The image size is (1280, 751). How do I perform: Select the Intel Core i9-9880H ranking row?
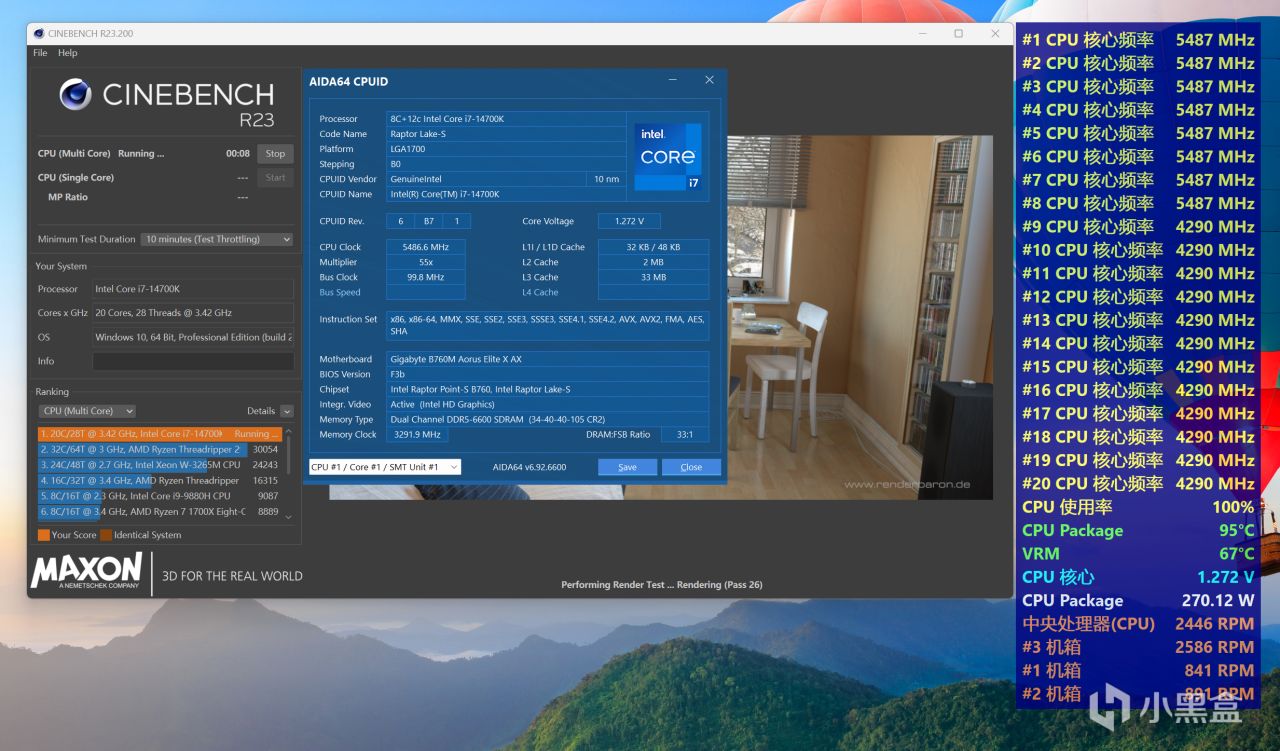pyautogui.click(x=160, y=496)
